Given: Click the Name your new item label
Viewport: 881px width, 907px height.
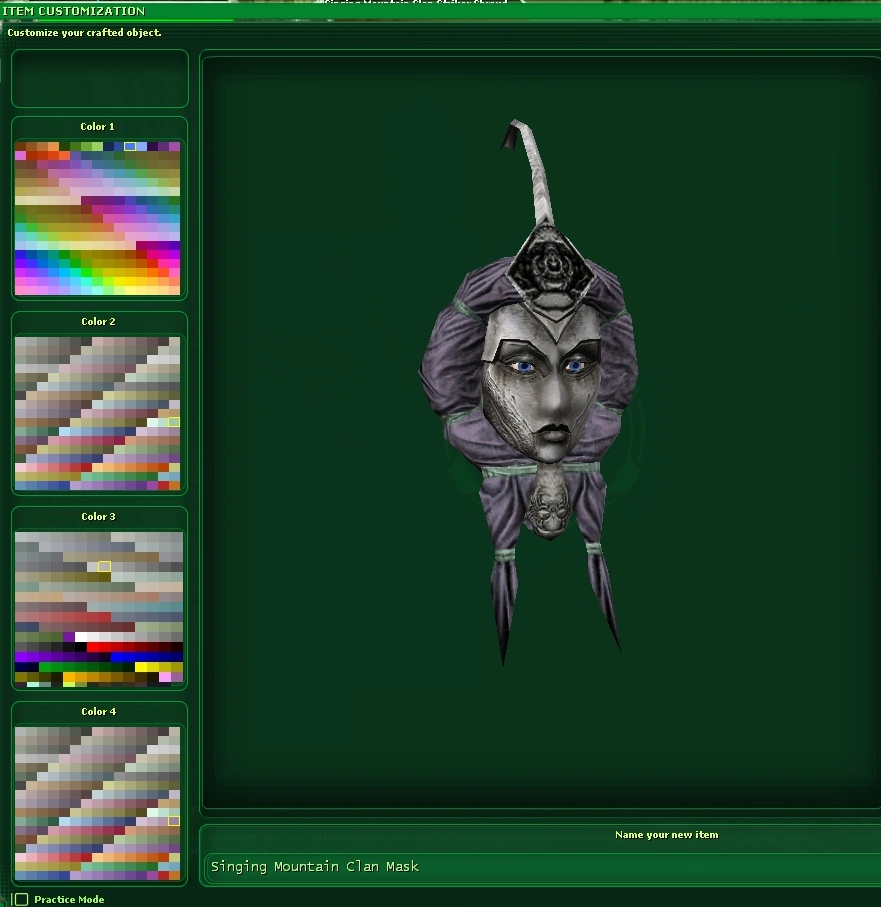Looking at the screenshot, I should (666, 835).
